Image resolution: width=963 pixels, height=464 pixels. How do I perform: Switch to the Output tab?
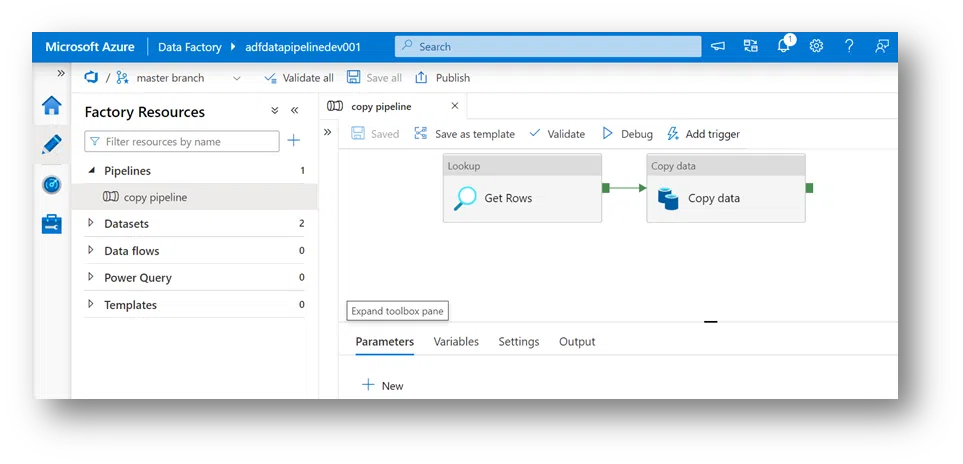click(577, 342)
